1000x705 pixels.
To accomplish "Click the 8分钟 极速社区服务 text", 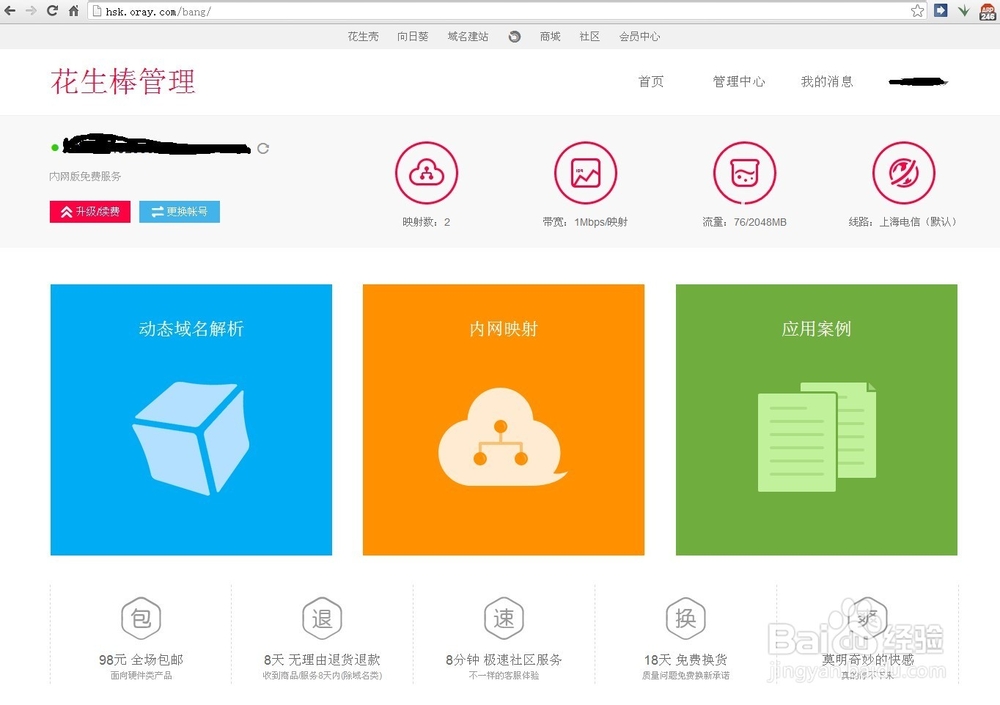I will 504,660.
